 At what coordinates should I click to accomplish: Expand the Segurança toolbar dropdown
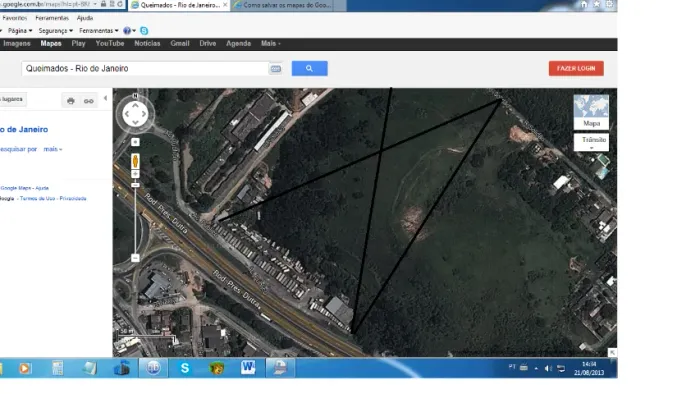tap(55, 31)
